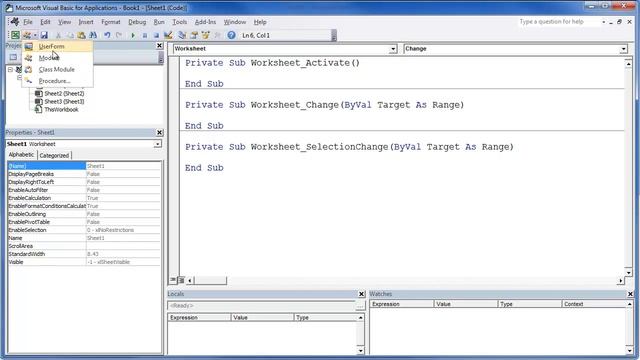640x360 pixels.
Task: Open the Format menu
Action: point(111,22)
